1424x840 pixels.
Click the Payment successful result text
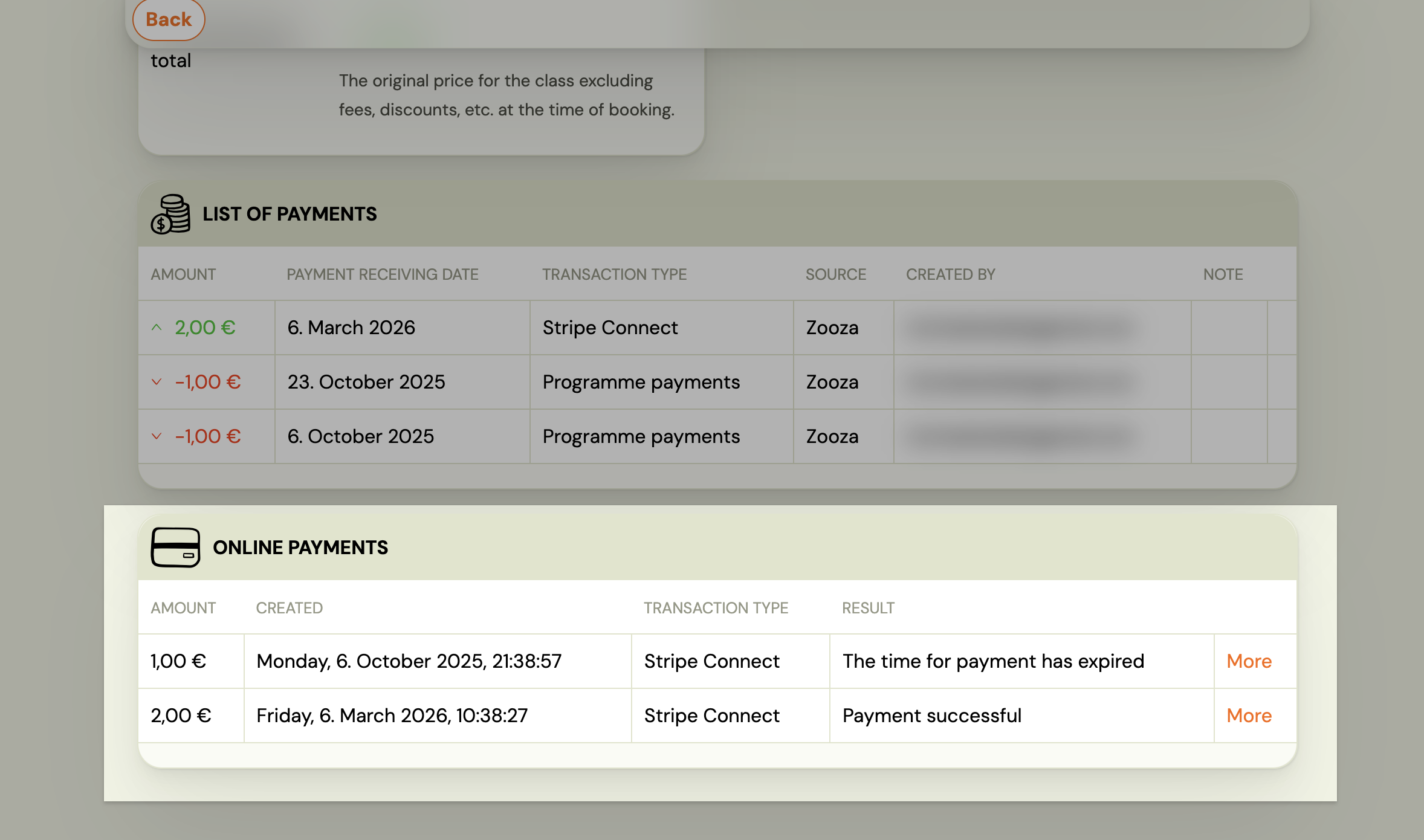click(931, 716)
